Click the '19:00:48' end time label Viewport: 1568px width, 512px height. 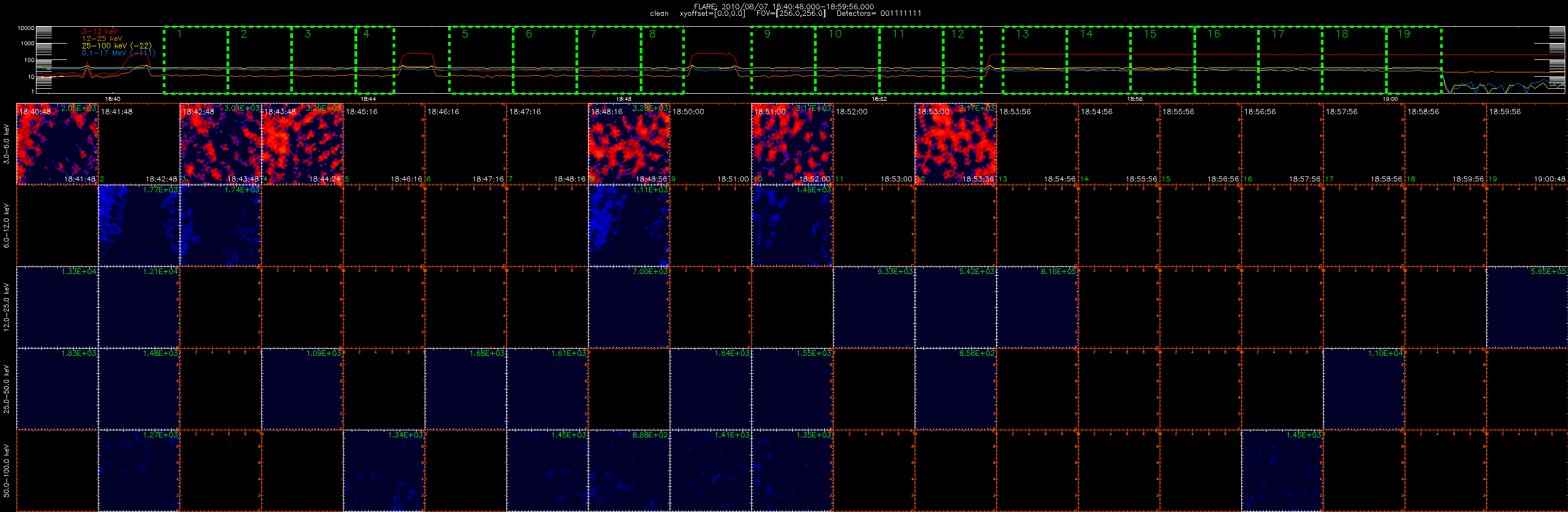pos(1549,179)
